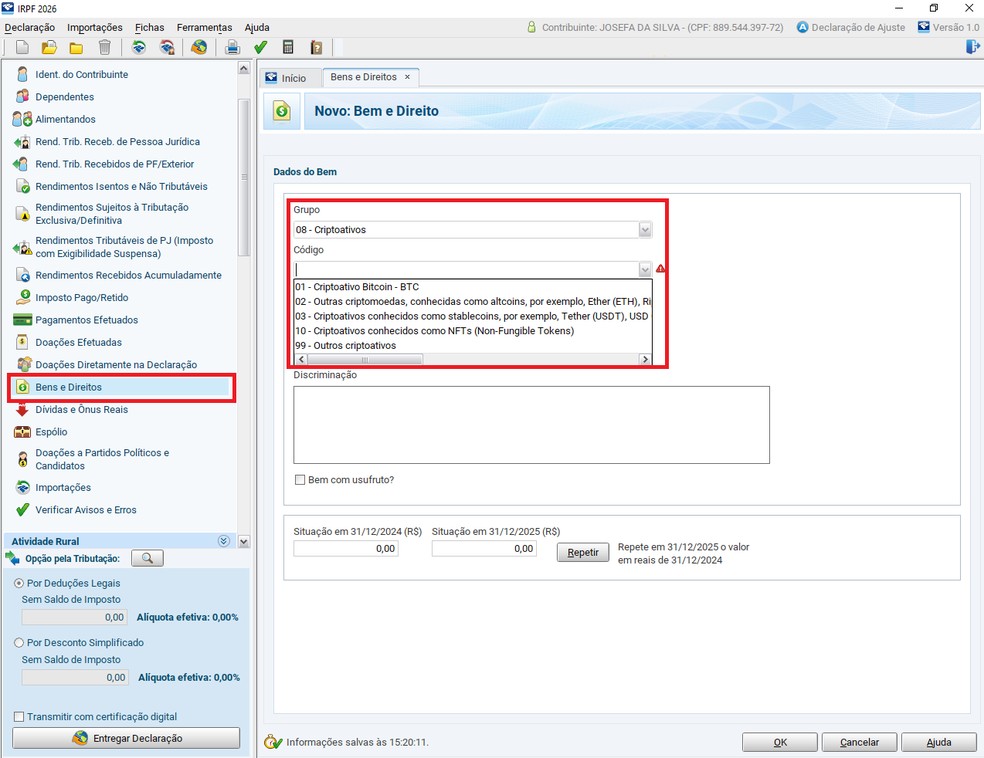
Task: Click the OK button
Action: point(780,742)
